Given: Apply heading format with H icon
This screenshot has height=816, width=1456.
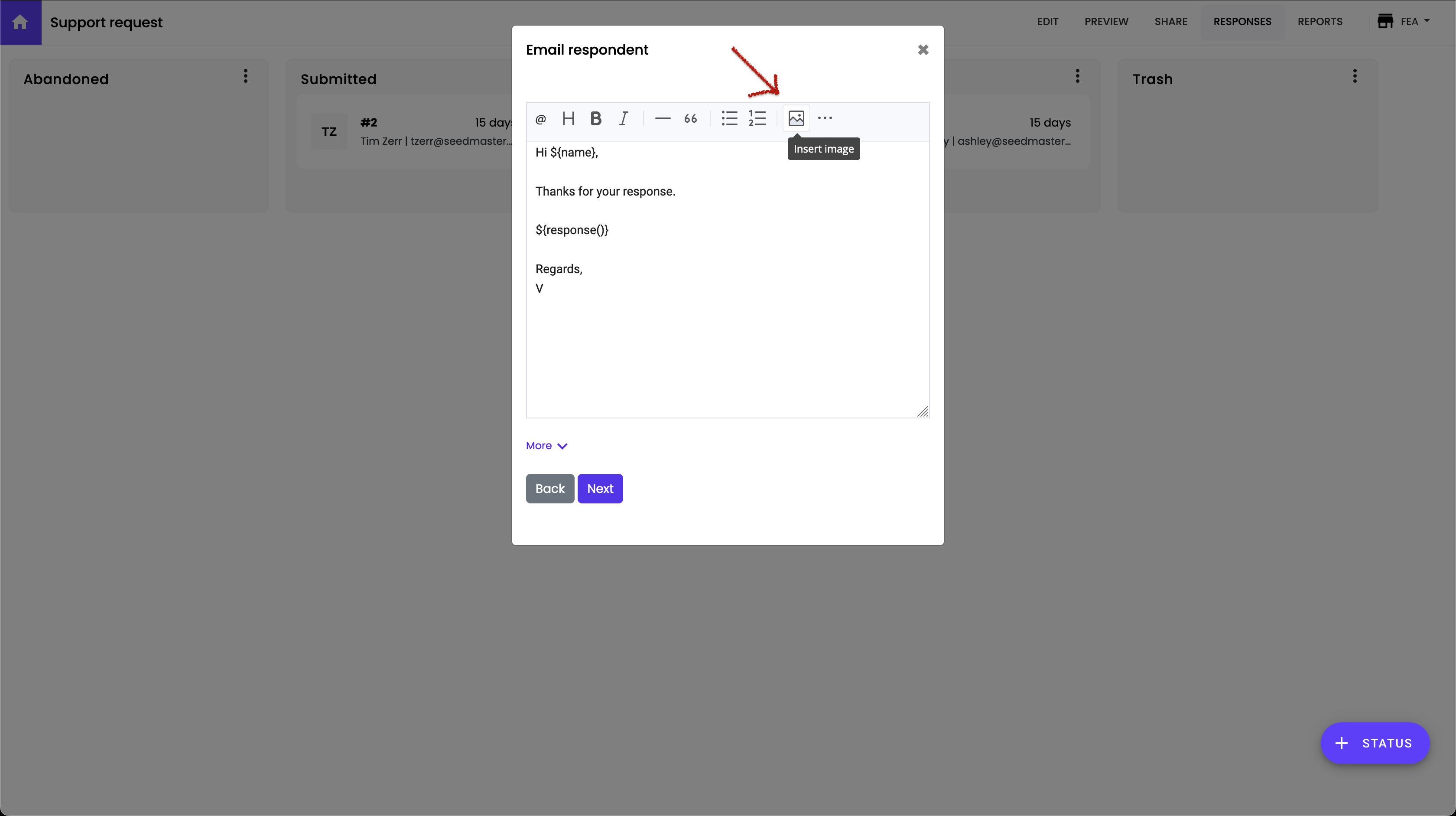Looking at the screenshot, I should point(568,119).
